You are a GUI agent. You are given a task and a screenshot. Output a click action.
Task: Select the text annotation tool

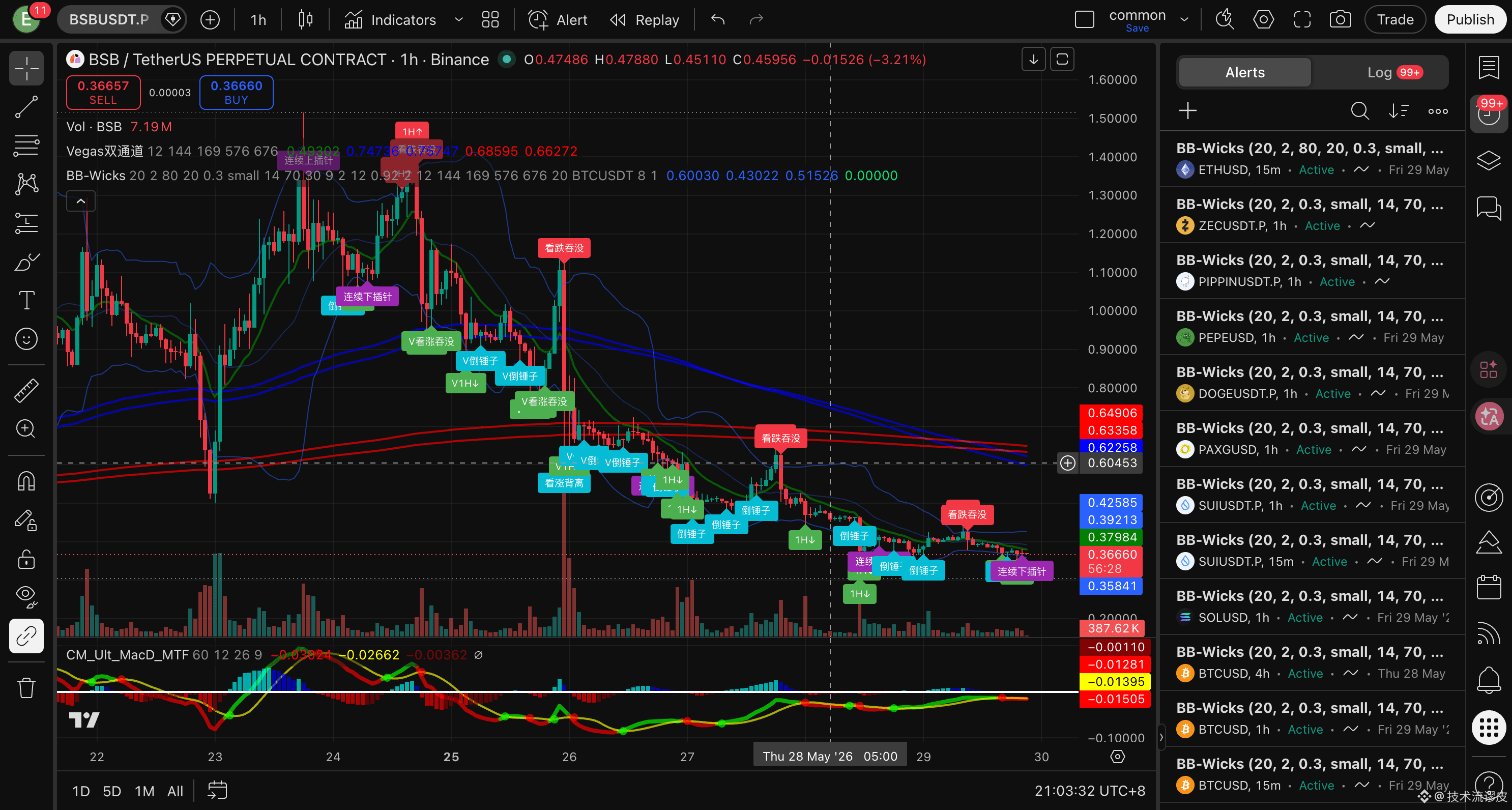(26, 301)
